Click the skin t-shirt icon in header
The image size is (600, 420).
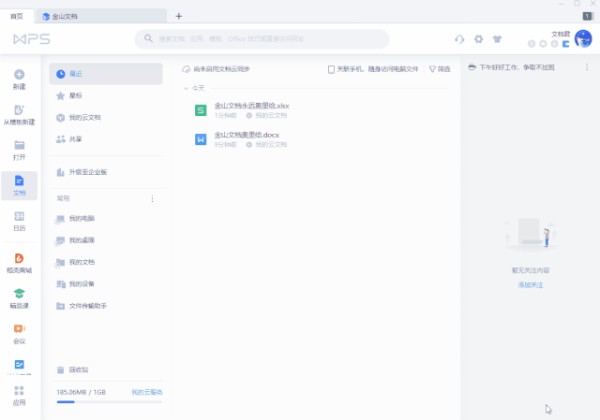497,39
